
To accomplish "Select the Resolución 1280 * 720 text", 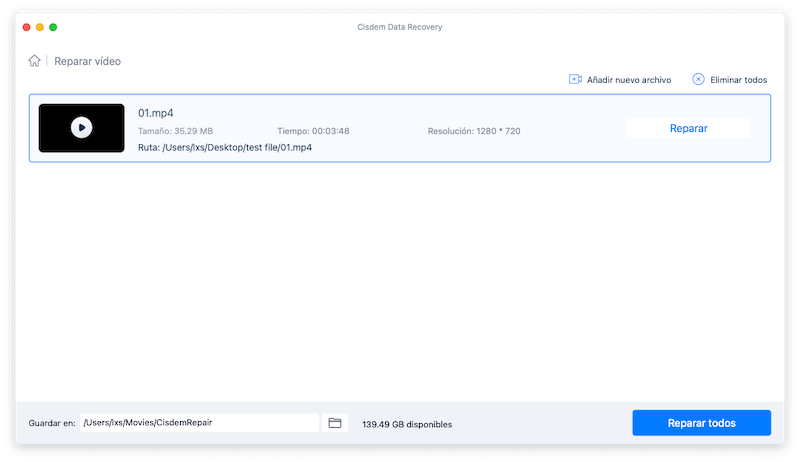I will point(474,131).
